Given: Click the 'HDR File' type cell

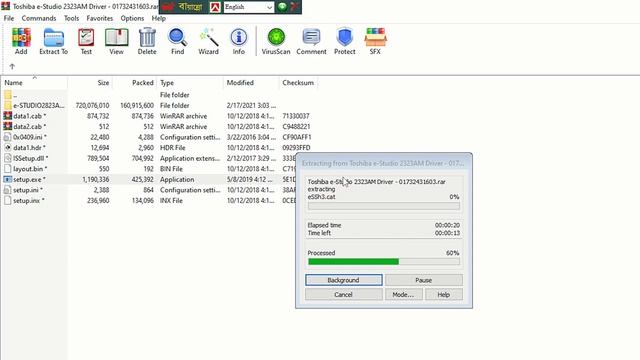Looking at the screenshot, I should tap(173, 148).
